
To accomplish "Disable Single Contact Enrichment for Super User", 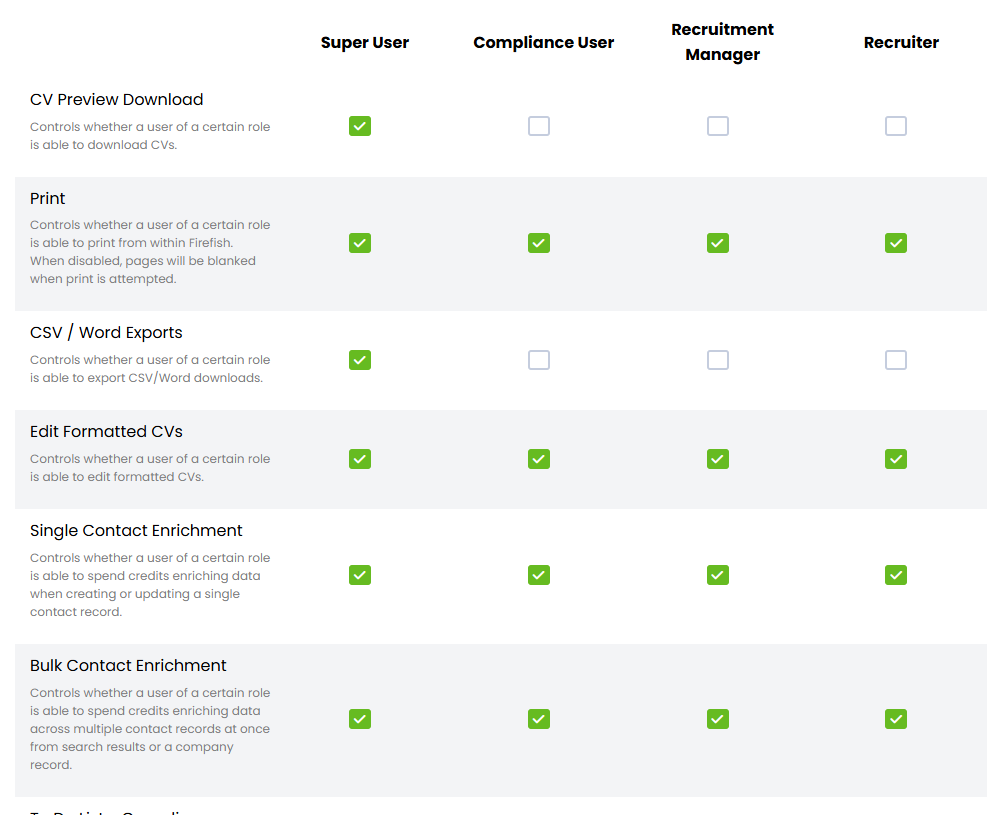I will 360,575.
